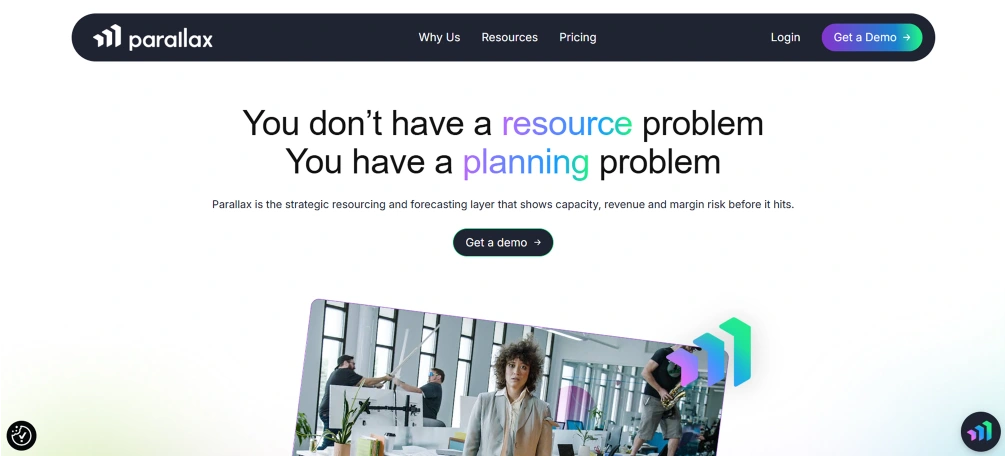Click the gradient Get a Demo button
Viewport: 1006px width, 456px height.
872,37
